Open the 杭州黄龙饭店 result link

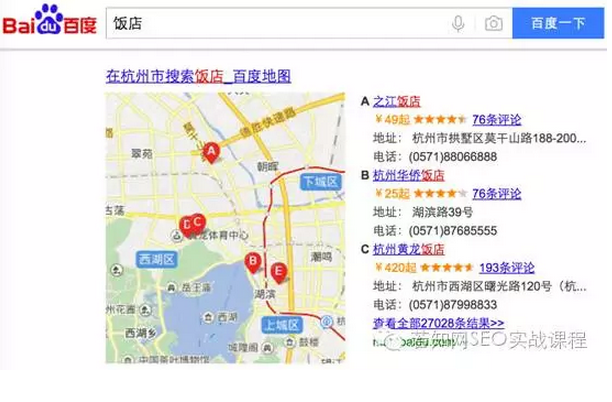pos(408,249)
